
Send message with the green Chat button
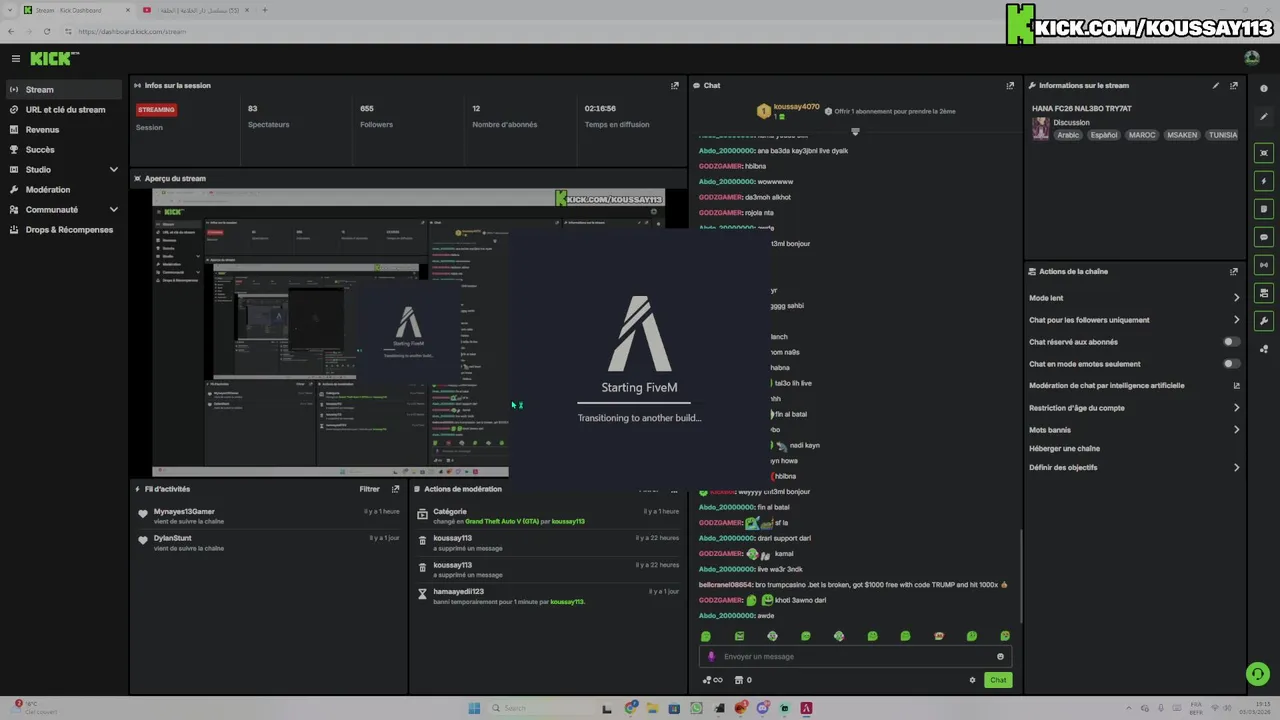coord(998,680)
